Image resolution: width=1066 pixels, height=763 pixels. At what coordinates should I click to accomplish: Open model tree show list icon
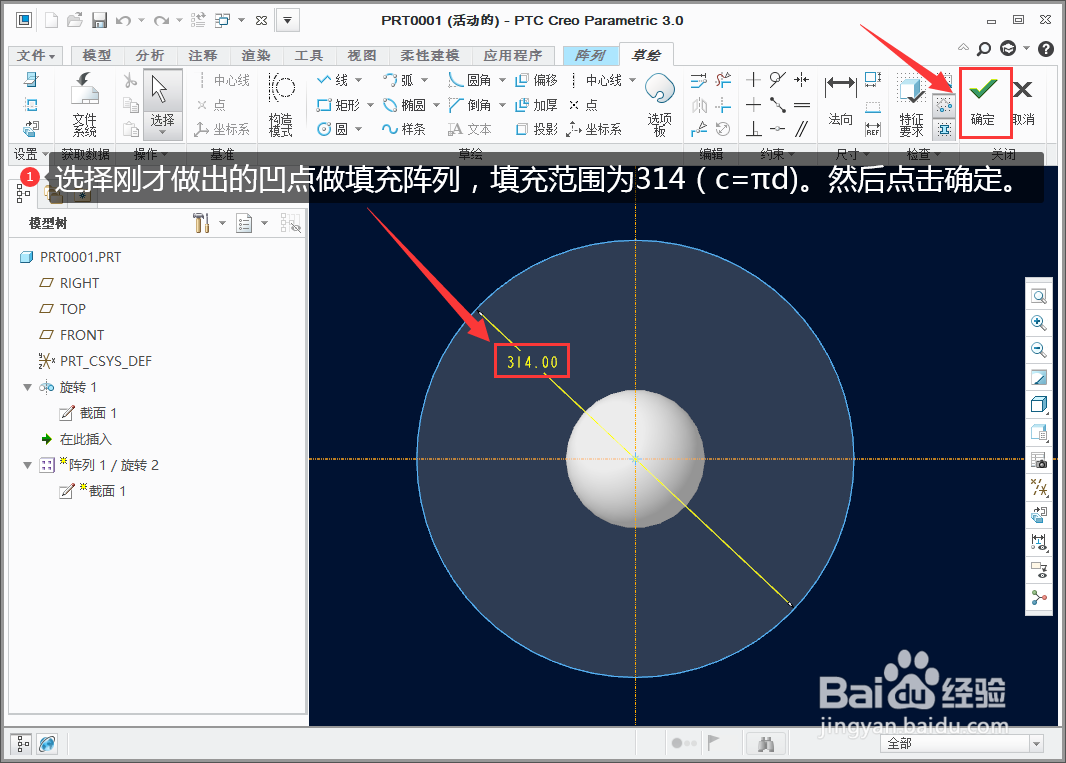244,223
